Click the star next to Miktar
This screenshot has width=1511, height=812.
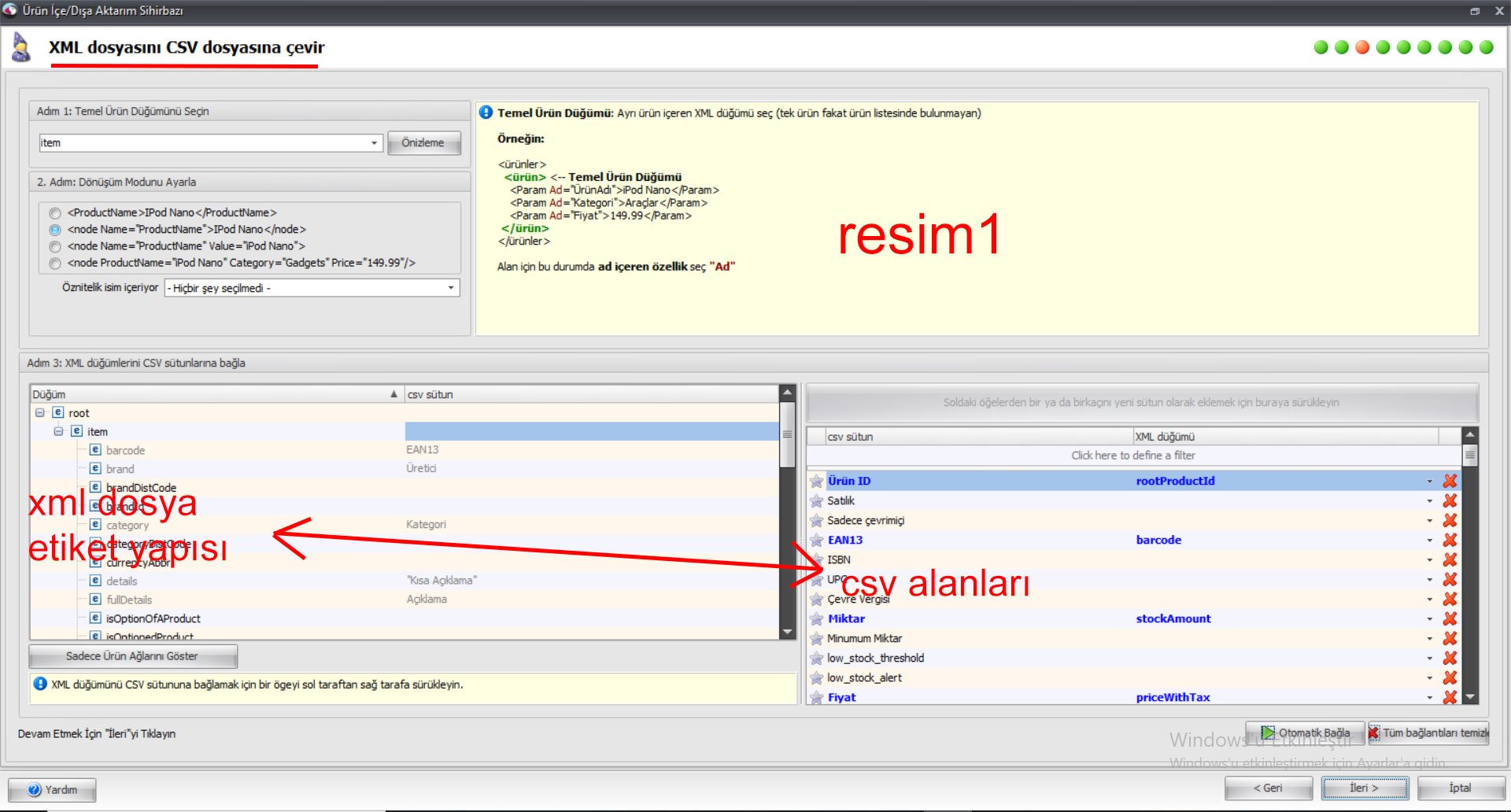coord(816,618)
